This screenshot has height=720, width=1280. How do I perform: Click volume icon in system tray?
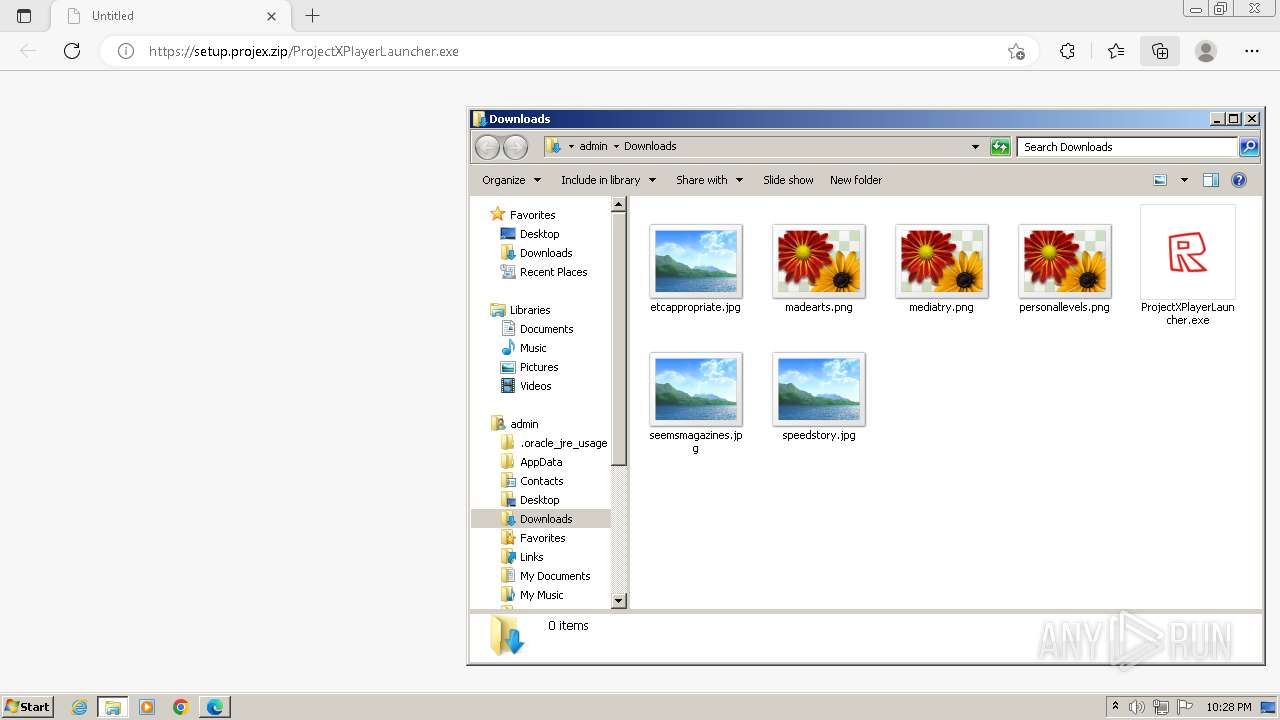coord(1137,707)
